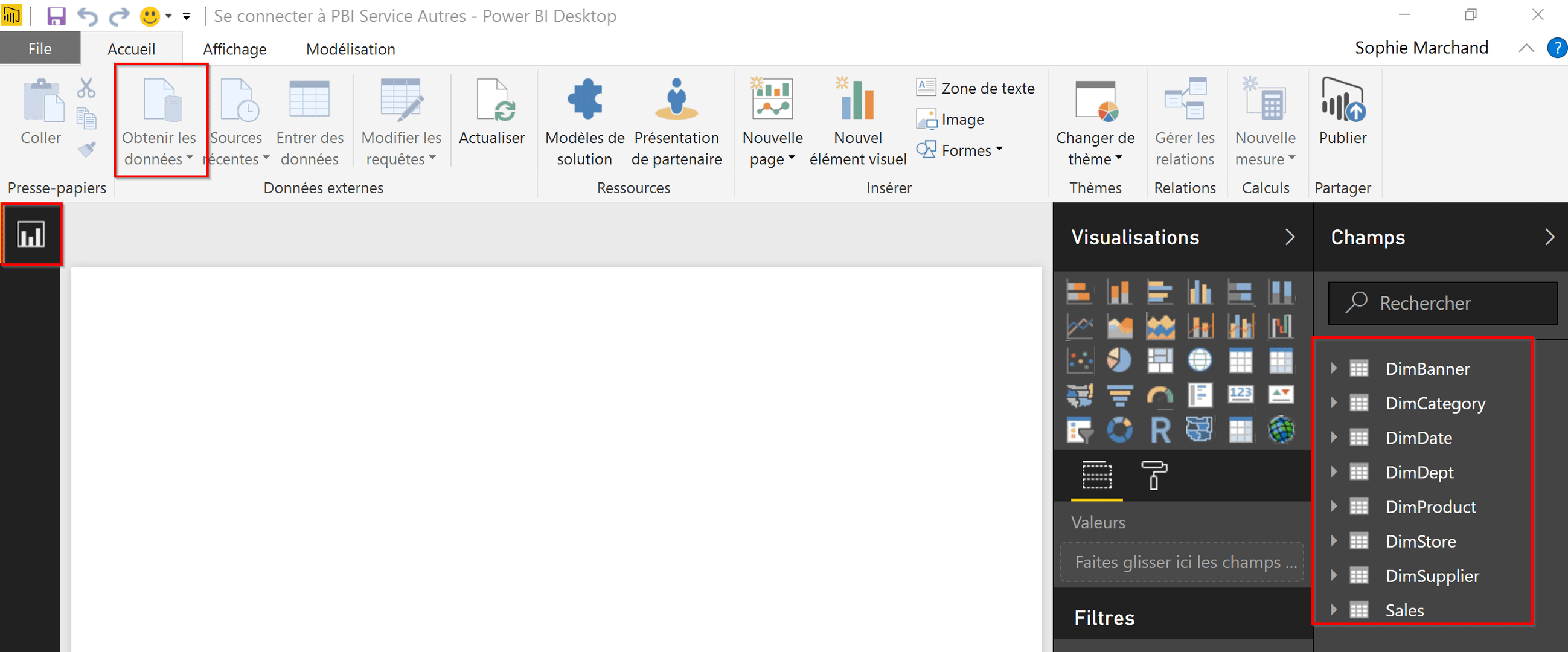Choose the gauge visualization icon

click(x=1160, y=395)
